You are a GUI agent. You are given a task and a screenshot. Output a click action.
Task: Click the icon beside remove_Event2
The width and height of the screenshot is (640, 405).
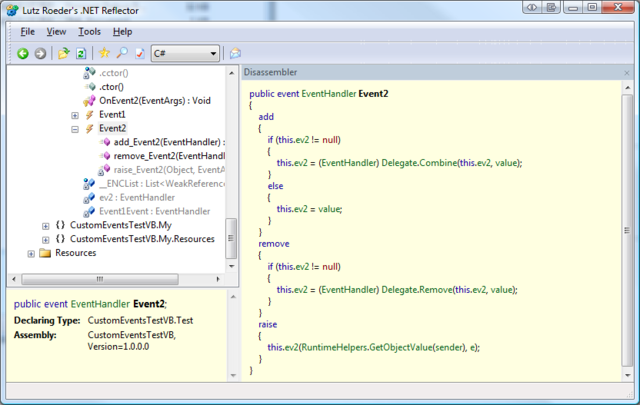(x=105, y=156)
